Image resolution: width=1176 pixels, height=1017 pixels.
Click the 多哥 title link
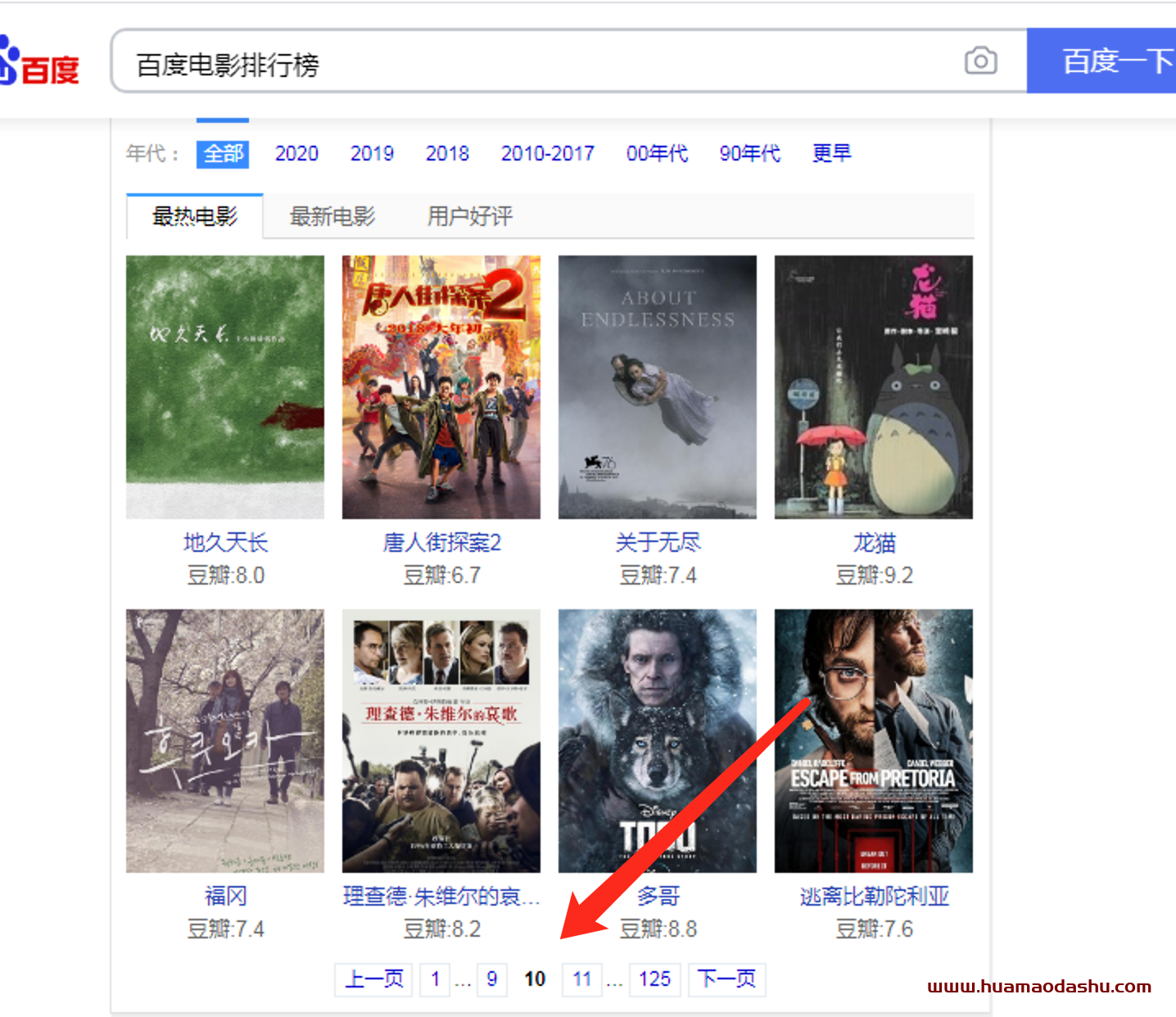coord(658,896)
